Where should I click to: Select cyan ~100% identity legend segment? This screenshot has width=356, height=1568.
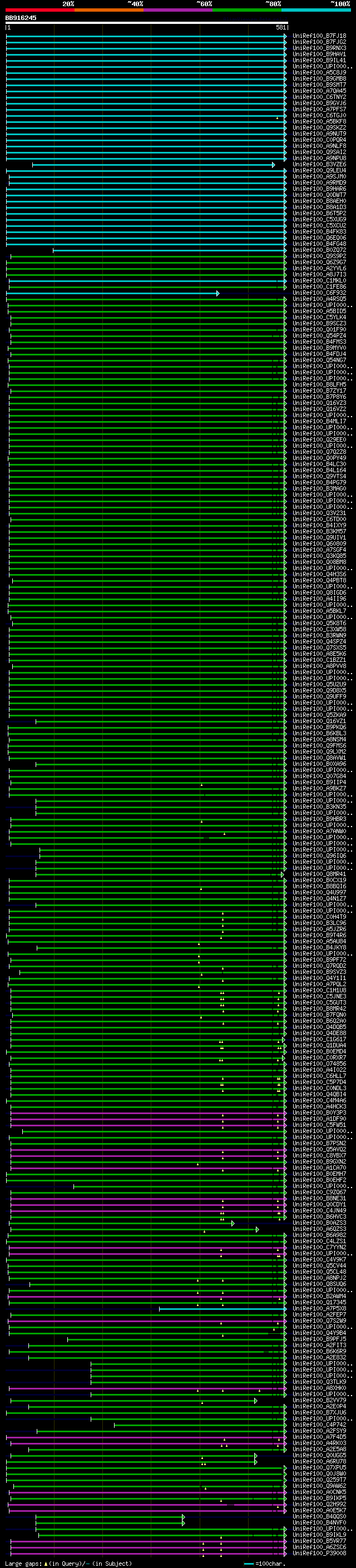pyautogui.click(x=316, y=10)
